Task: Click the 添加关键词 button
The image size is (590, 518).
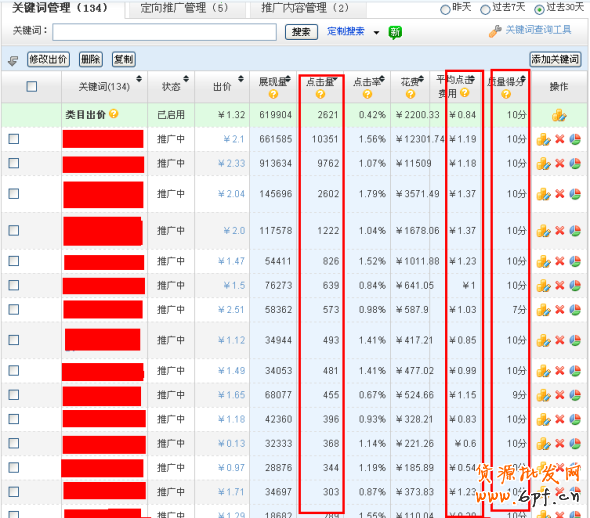Action: (555, 59)
